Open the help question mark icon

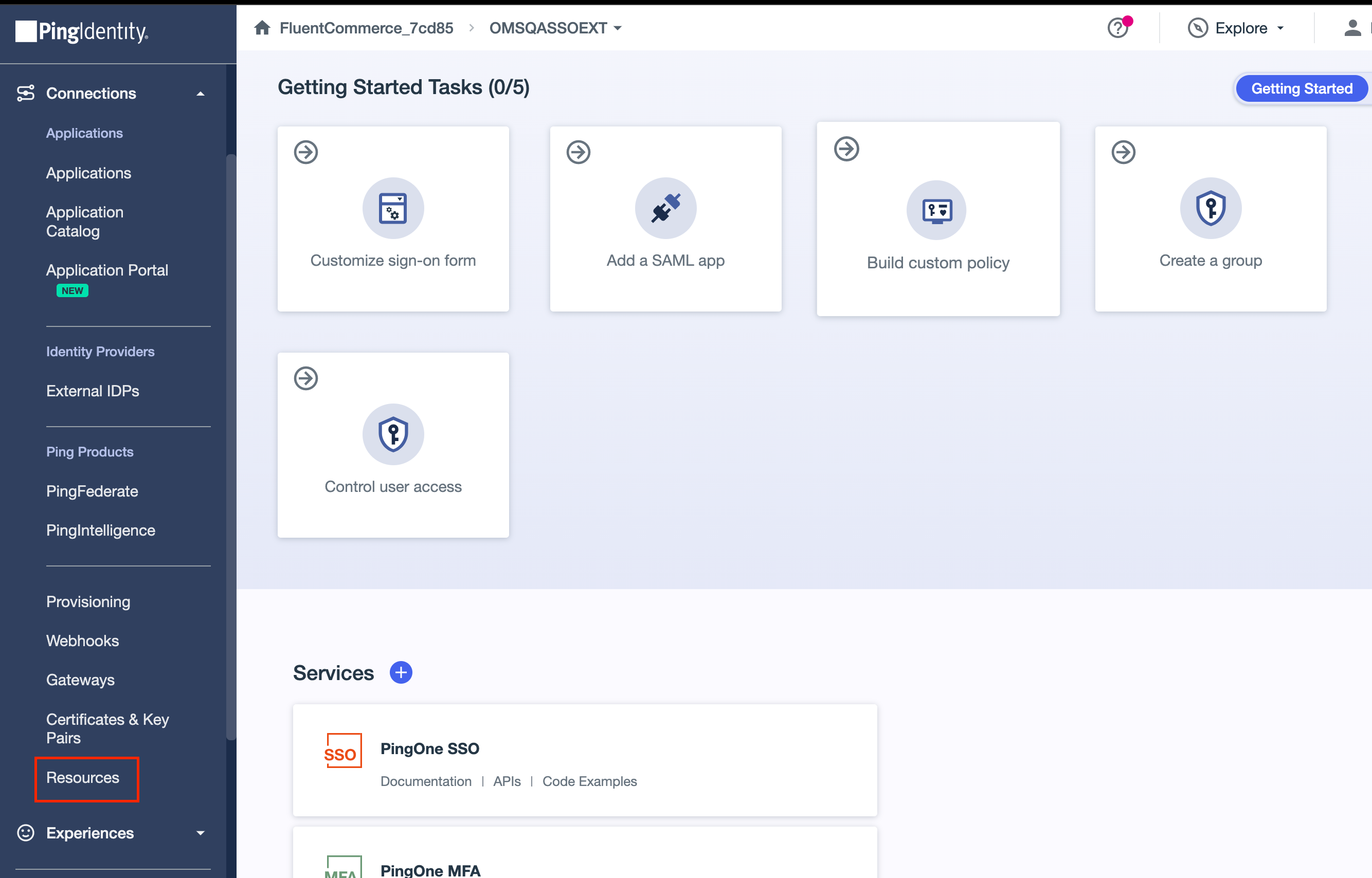[x=1117, y=28]
